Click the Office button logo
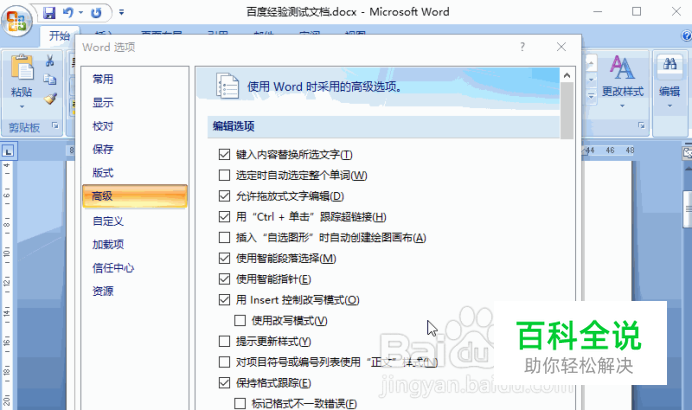Screen dimensions: 692x410 (17, 20)
